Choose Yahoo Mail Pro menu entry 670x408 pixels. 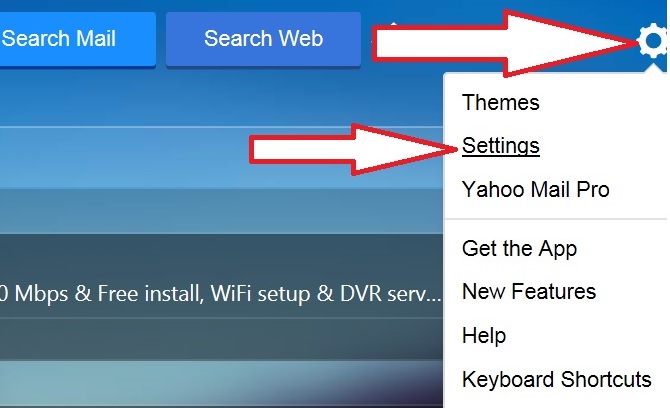pos(535,189)
